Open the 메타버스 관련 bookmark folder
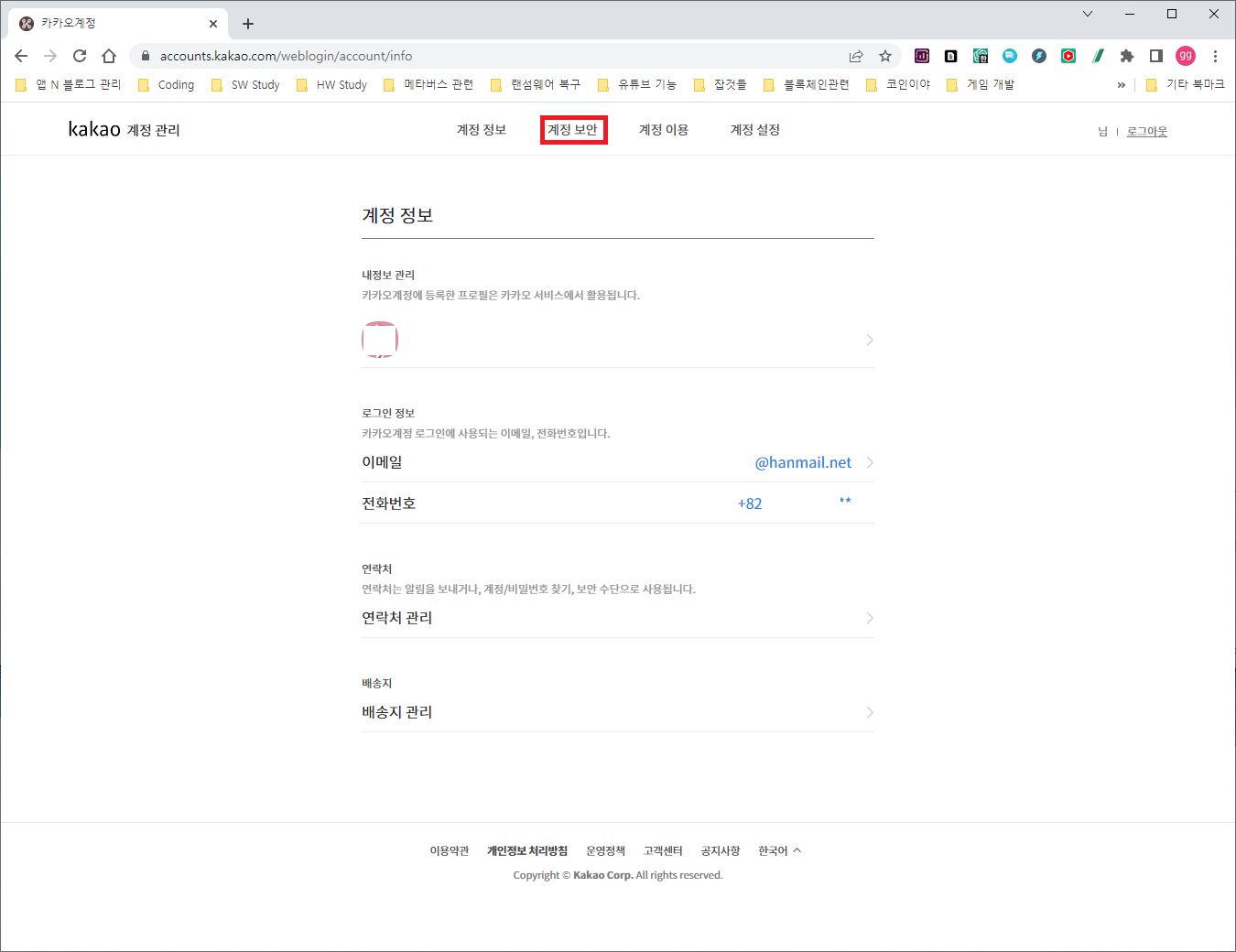The width and height of the screenshot is (1236, 952). pos(428,84)
